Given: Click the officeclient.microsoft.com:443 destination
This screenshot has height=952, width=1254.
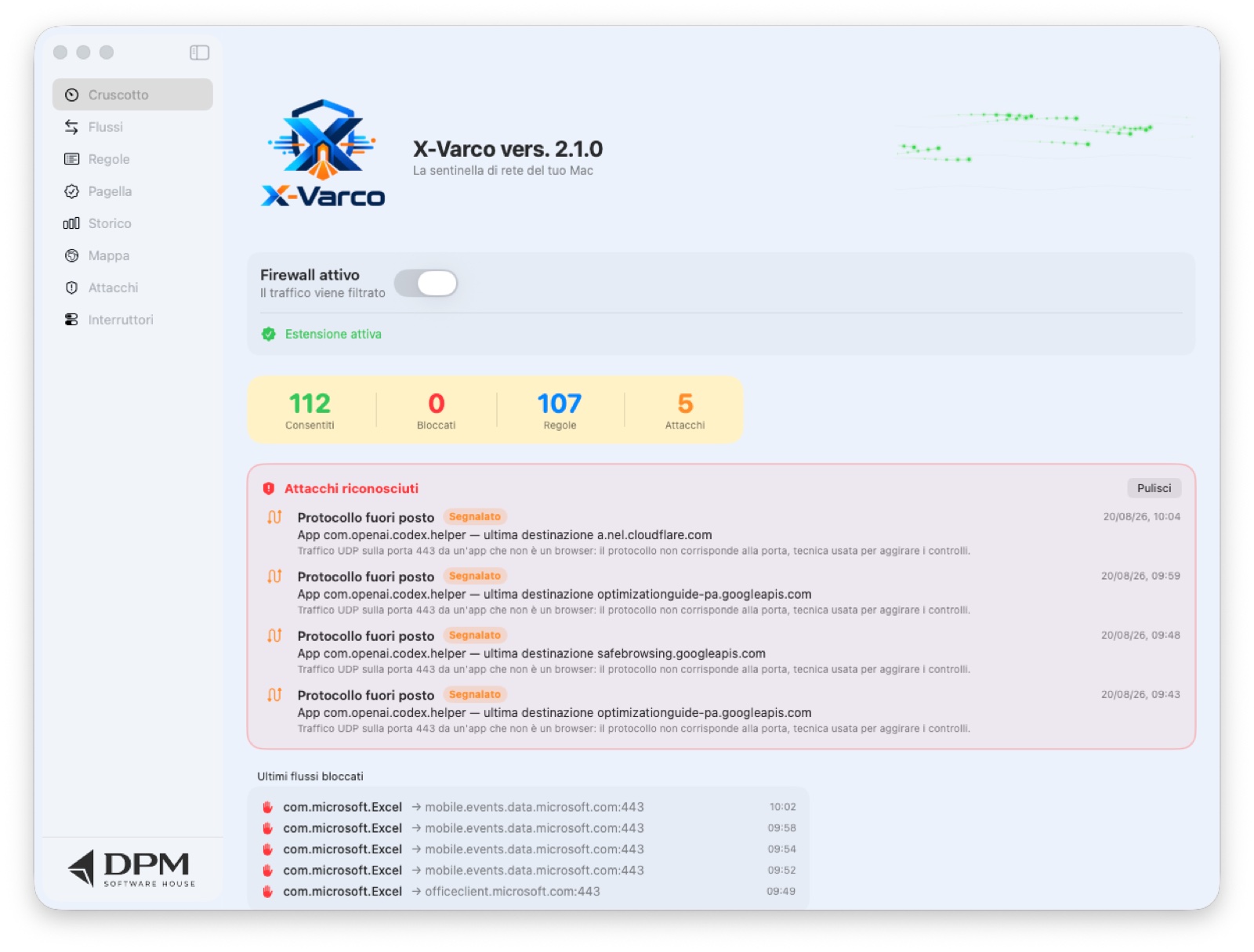Looking at the screenshot, I should tap(513, 892).
